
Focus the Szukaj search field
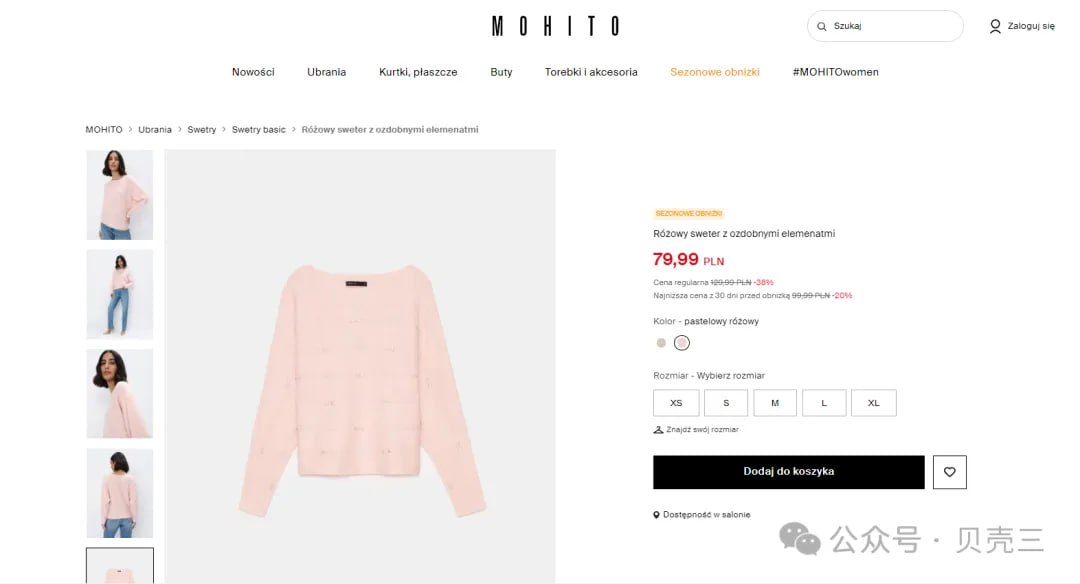tap(885, 26)
